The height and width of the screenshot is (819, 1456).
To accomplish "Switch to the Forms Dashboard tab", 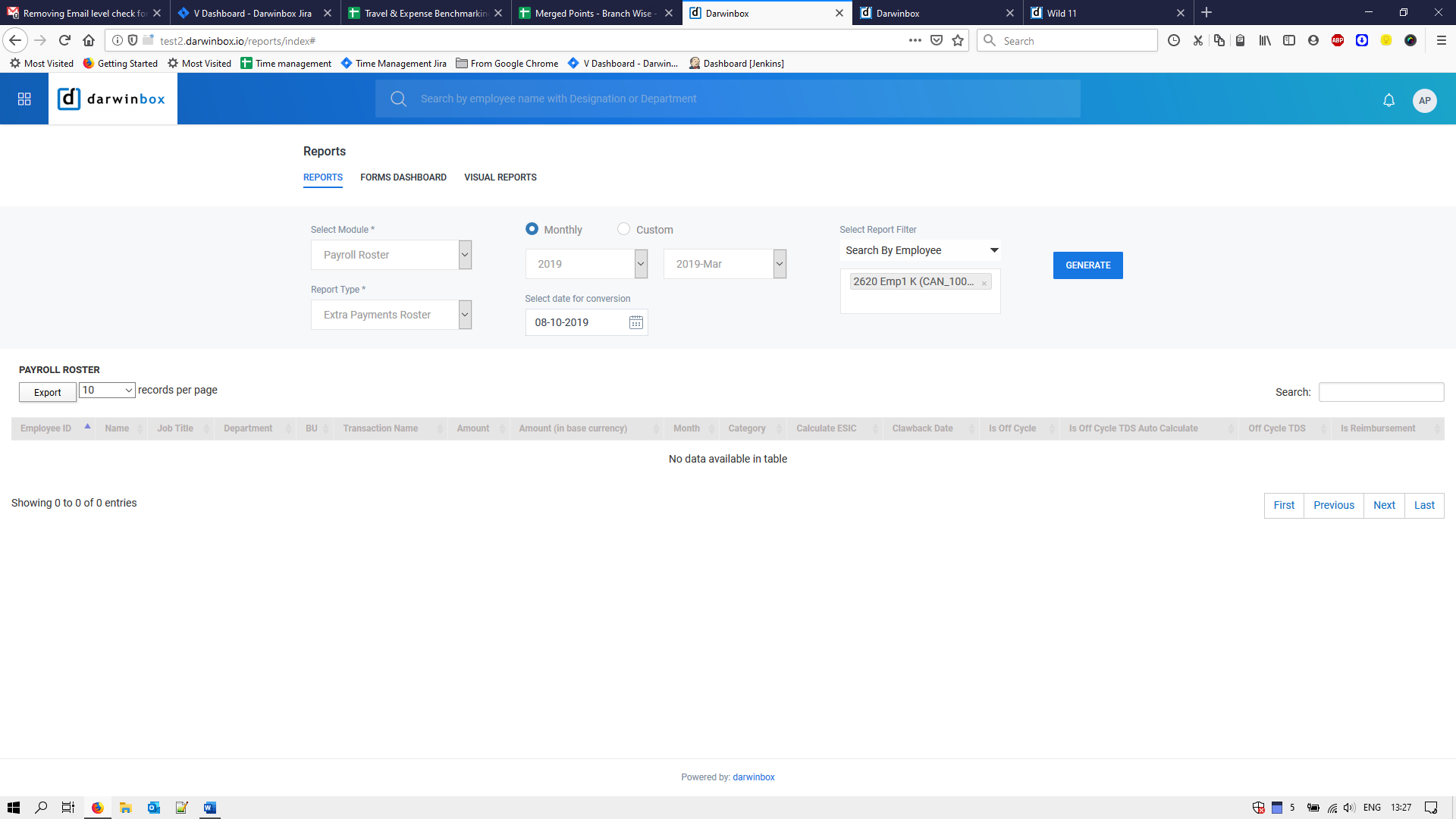I will pyautogui.click(x=403, y=177).
